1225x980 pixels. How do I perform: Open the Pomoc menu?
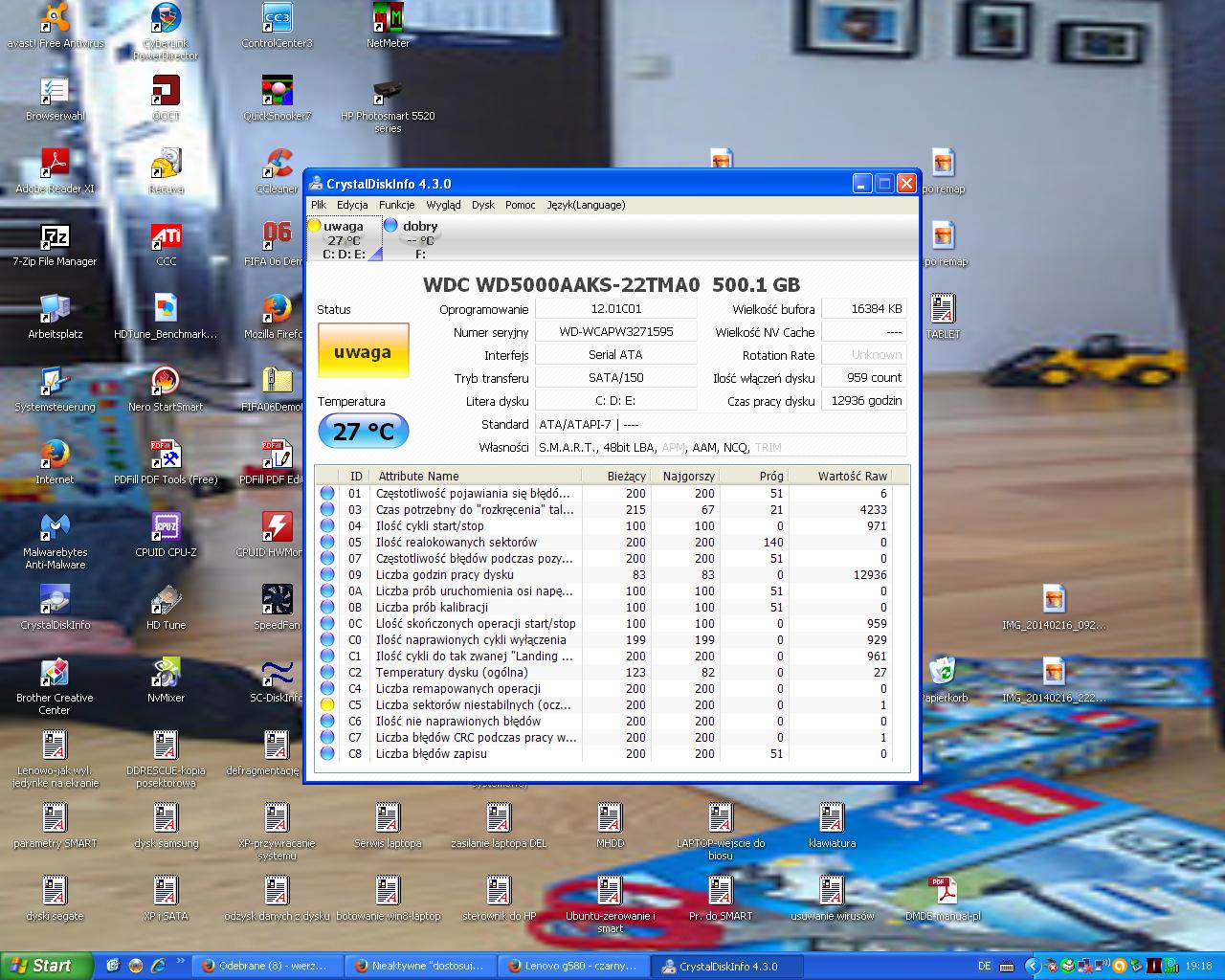pos(521,205)
